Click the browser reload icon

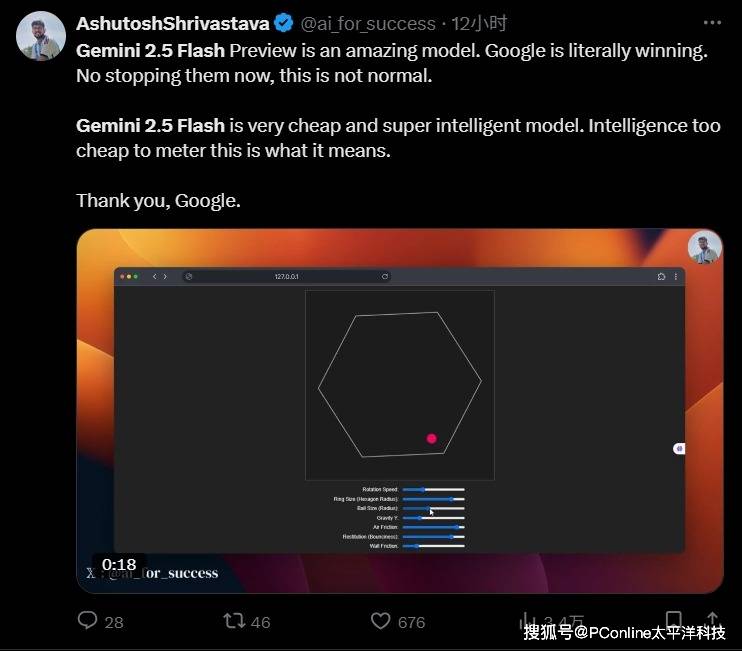click(x=385, y=276)
